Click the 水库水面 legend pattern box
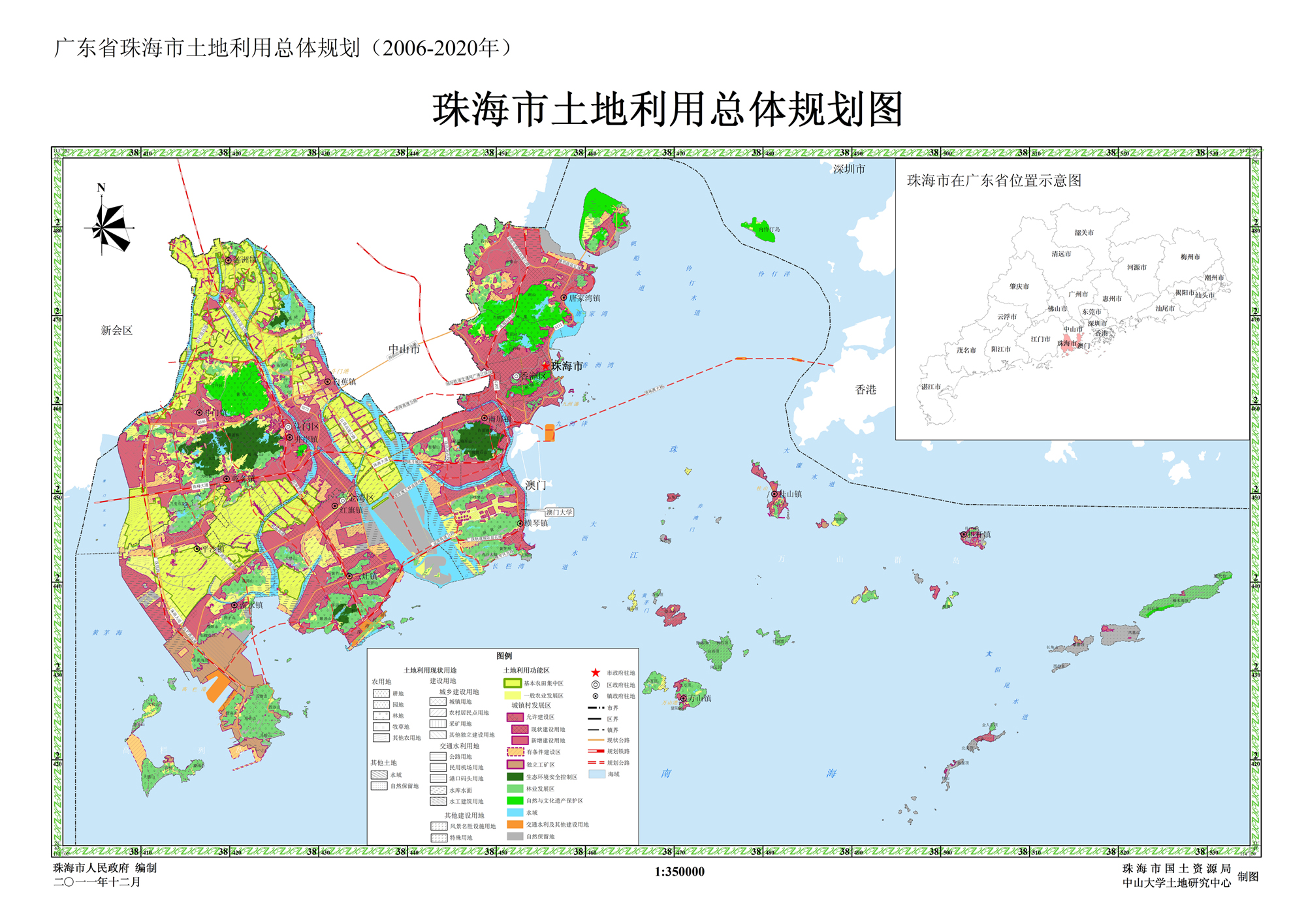This screenshot has height=924, width=1306. [438, 790]
